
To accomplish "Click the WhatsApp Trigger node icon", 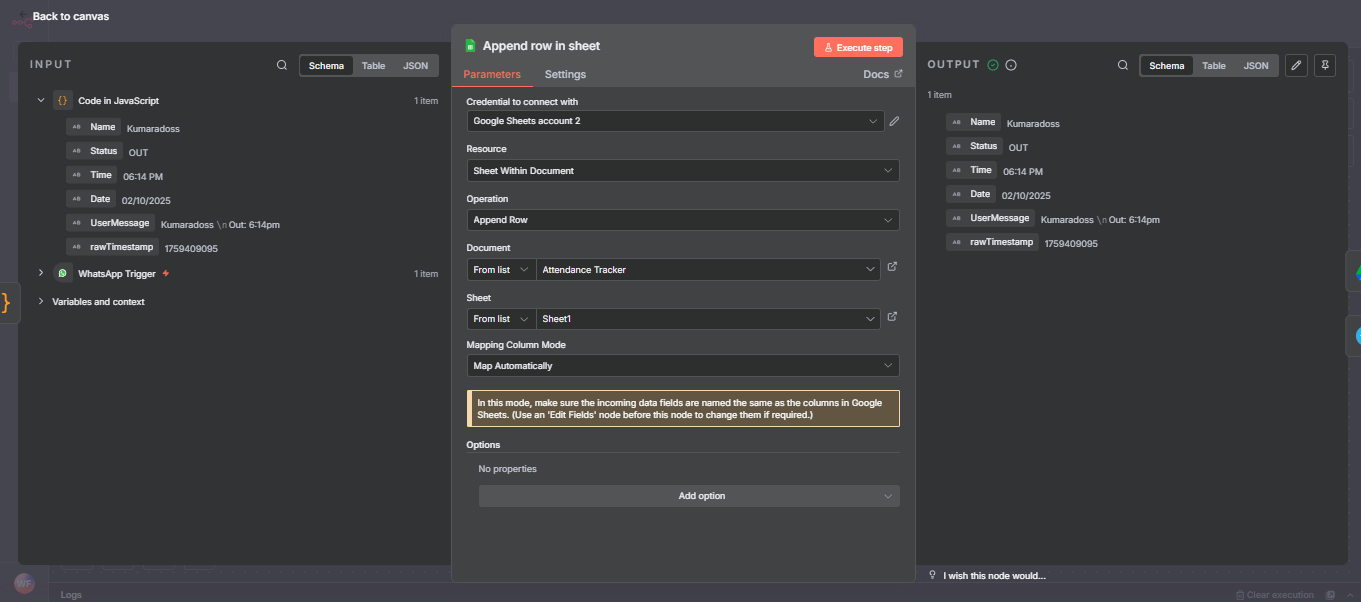I will point(62,272).
